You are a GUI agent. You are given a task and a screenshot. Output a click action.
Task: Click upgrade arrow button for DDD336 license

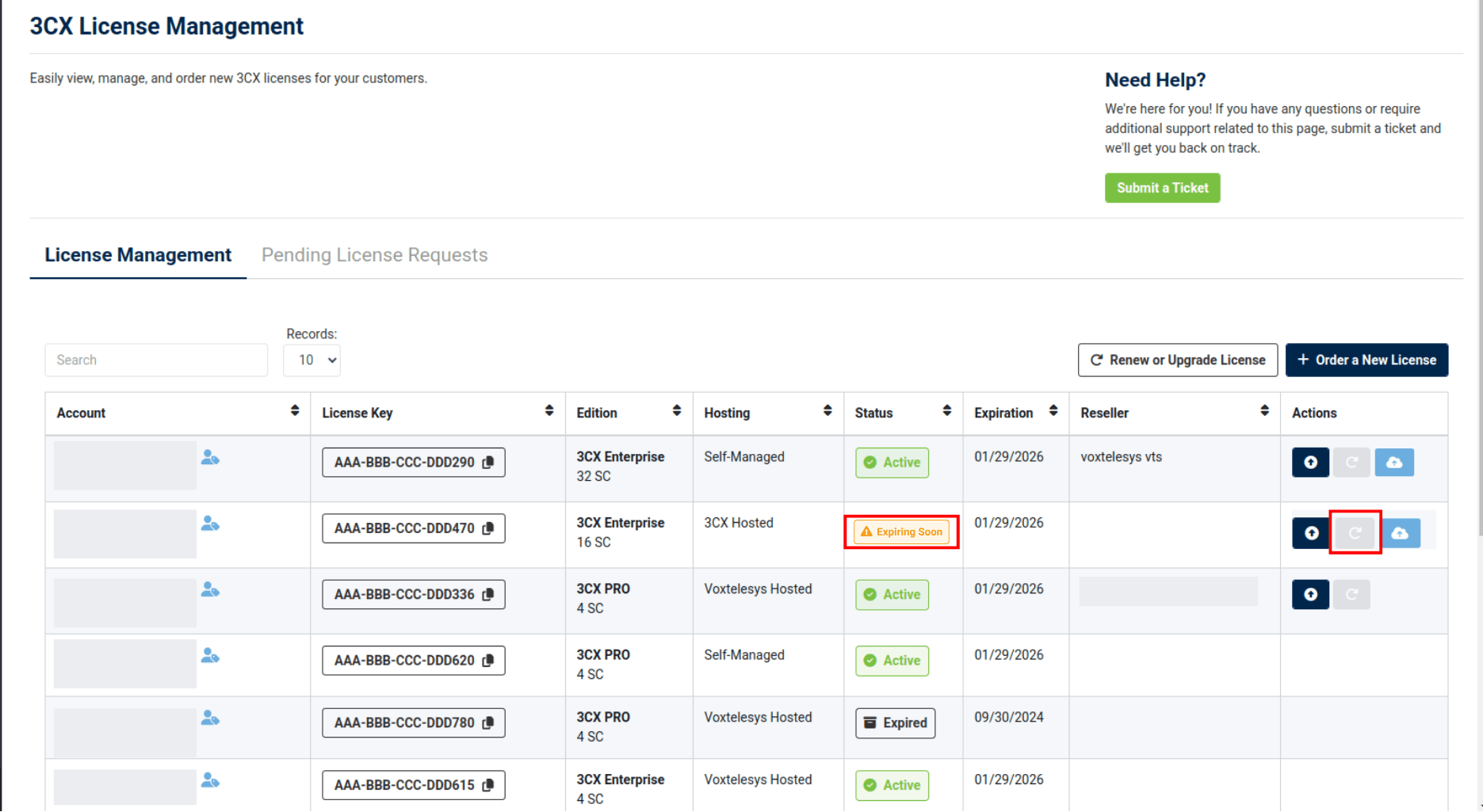click(1310, 595)
